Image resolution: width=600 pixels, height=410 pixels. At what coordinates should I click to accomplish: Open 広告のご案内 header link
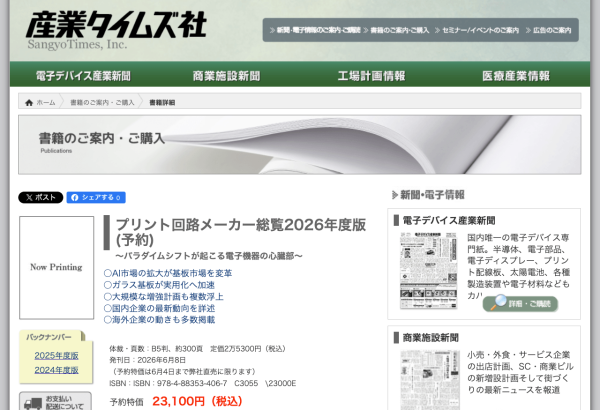[x=549, y=30]
